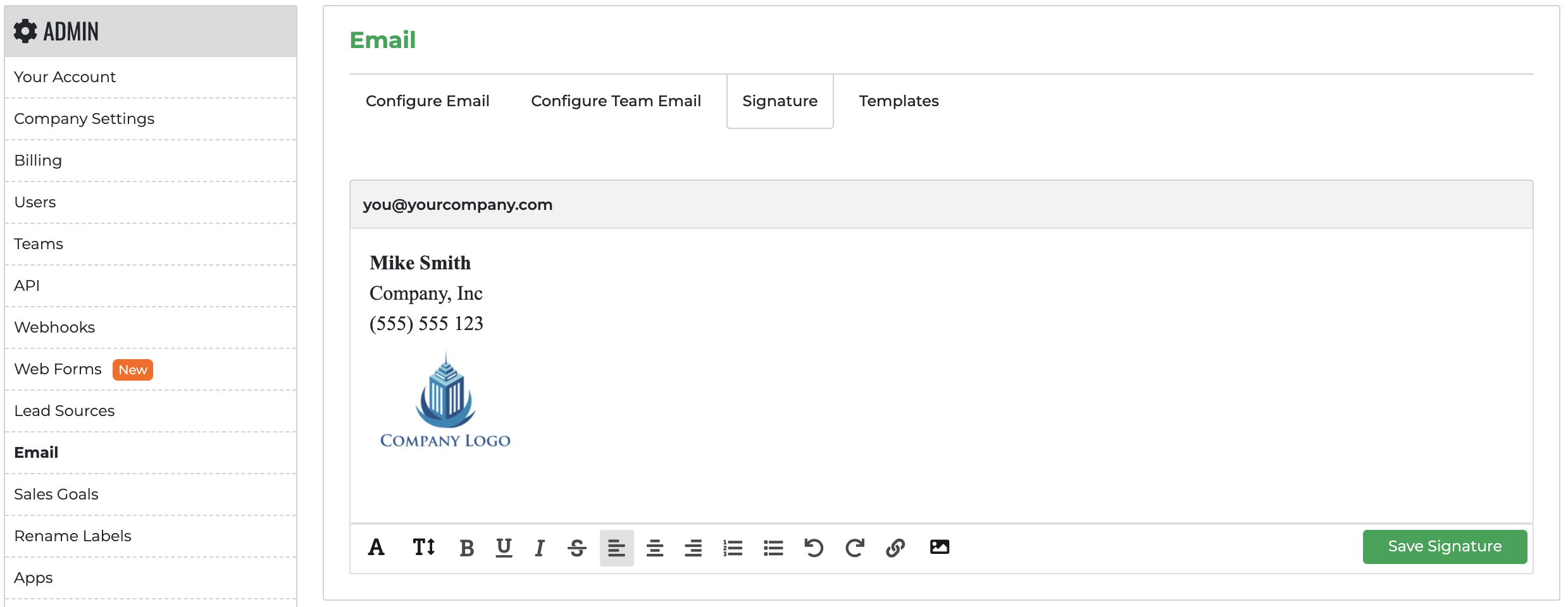Viewport: 1568px width, 607px height.
Task: Select the company logo image
Action: [445, 401]
